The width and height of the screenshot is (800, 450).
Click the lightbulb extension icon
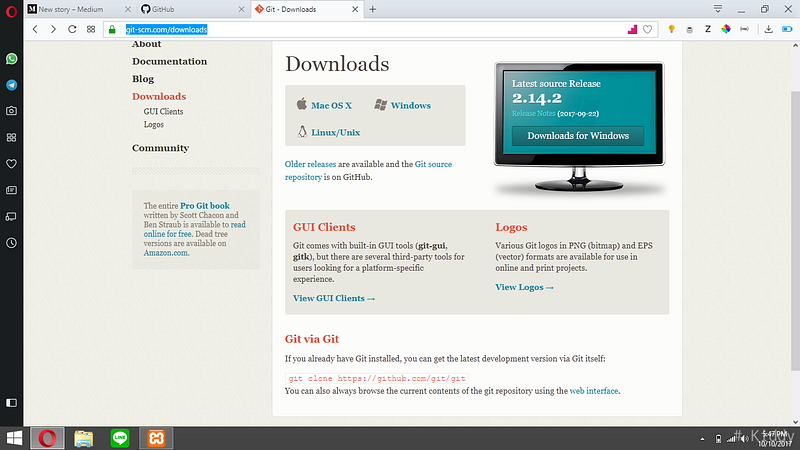tap(671, 29)
